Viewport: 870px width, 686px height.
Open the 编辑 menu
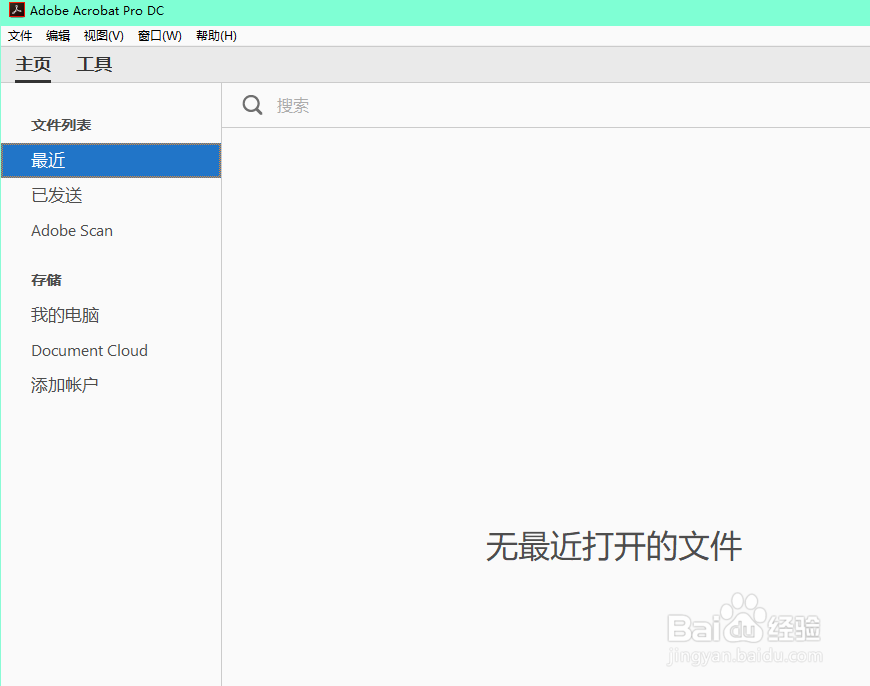[x=58, y=36]
